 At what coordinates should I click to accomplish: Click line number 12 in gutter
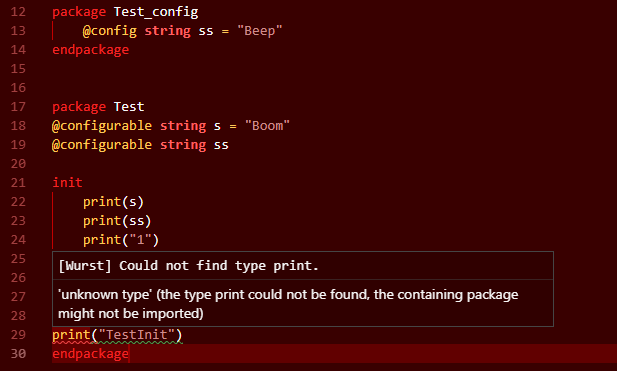18,12
